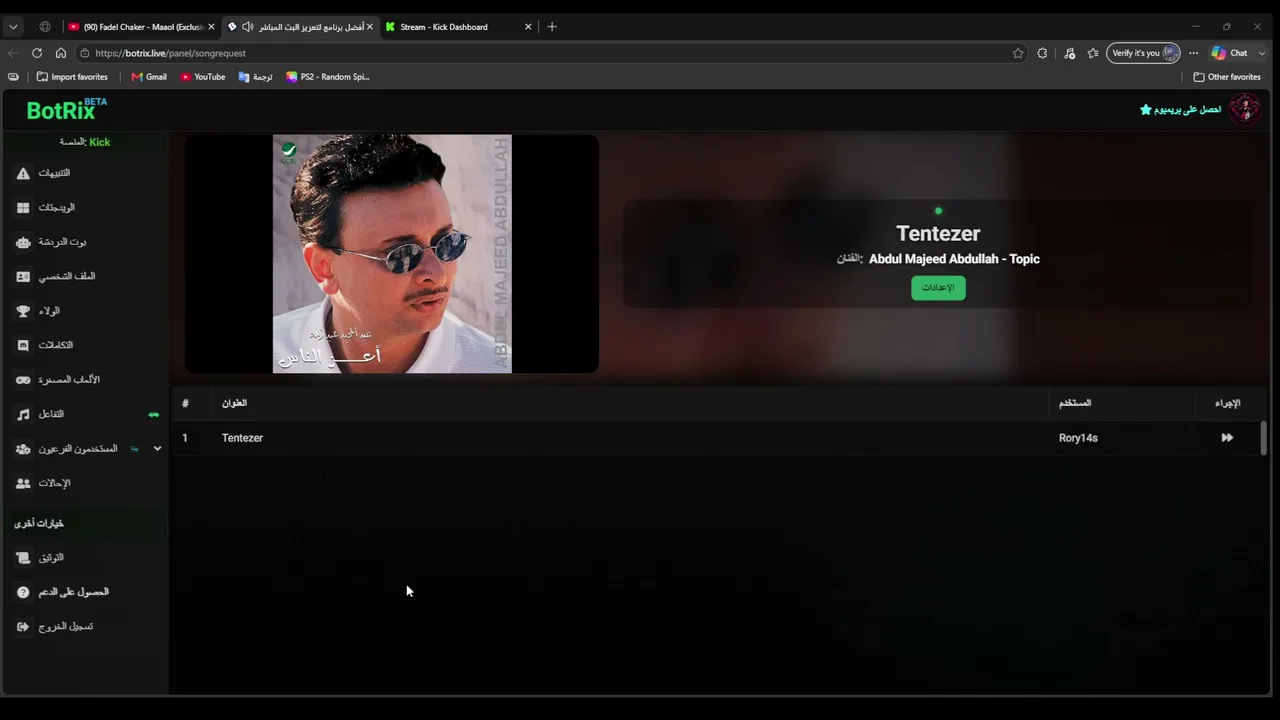Click the Verify it's you profile button

pyautogui.click(x=1143, y=53)
